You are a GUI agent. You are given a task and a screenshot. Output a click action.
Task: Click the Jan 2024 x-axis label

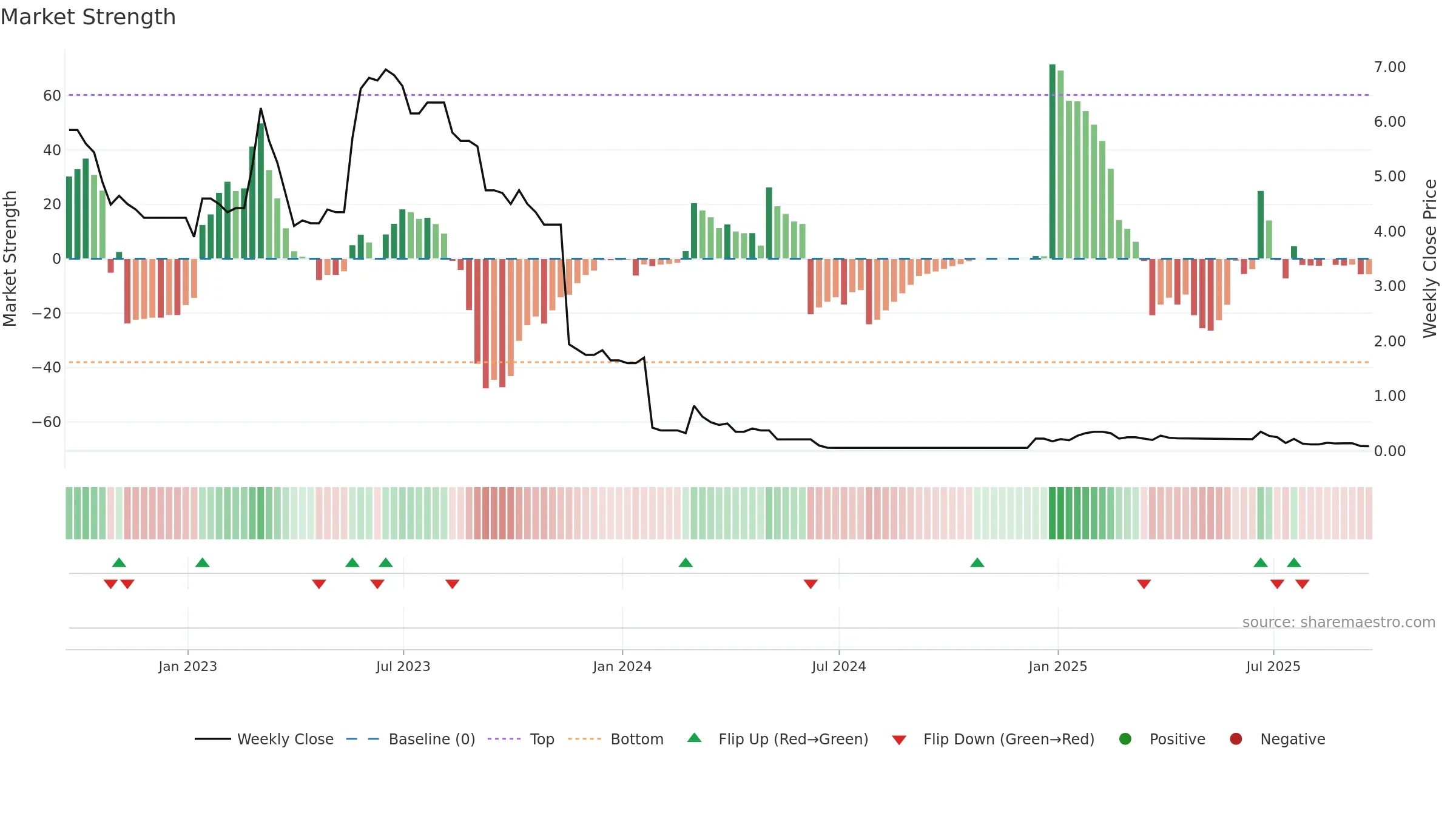point(622,666)
